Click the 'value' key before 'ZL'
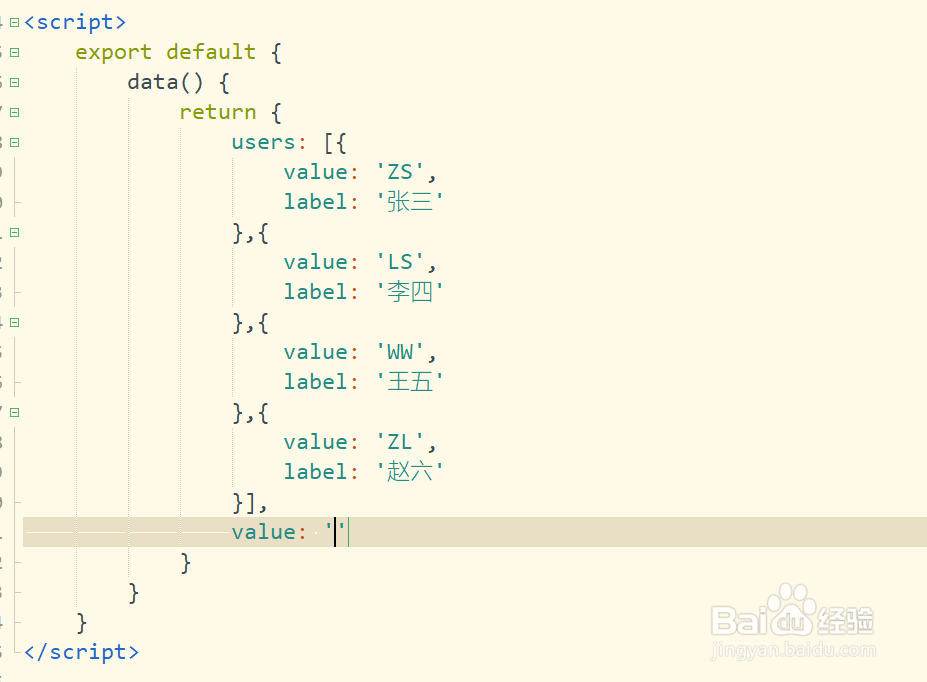927x682 pixels. 316,441
